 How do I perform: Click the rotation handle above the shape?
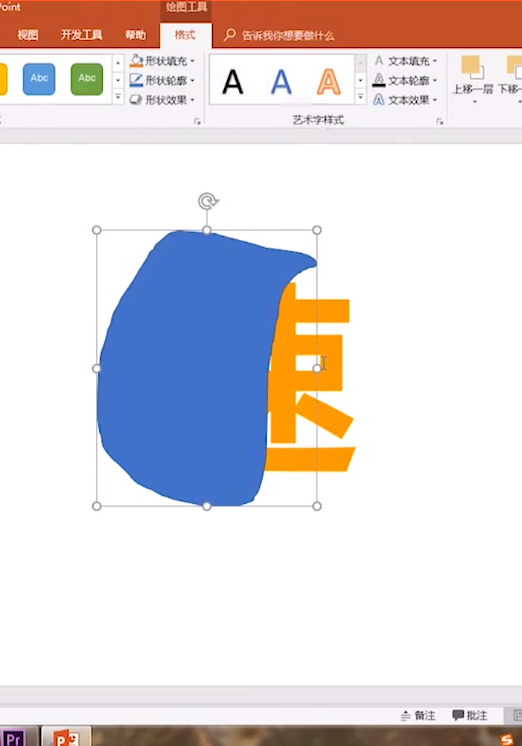pyautogui.click(x=207, y=201)
